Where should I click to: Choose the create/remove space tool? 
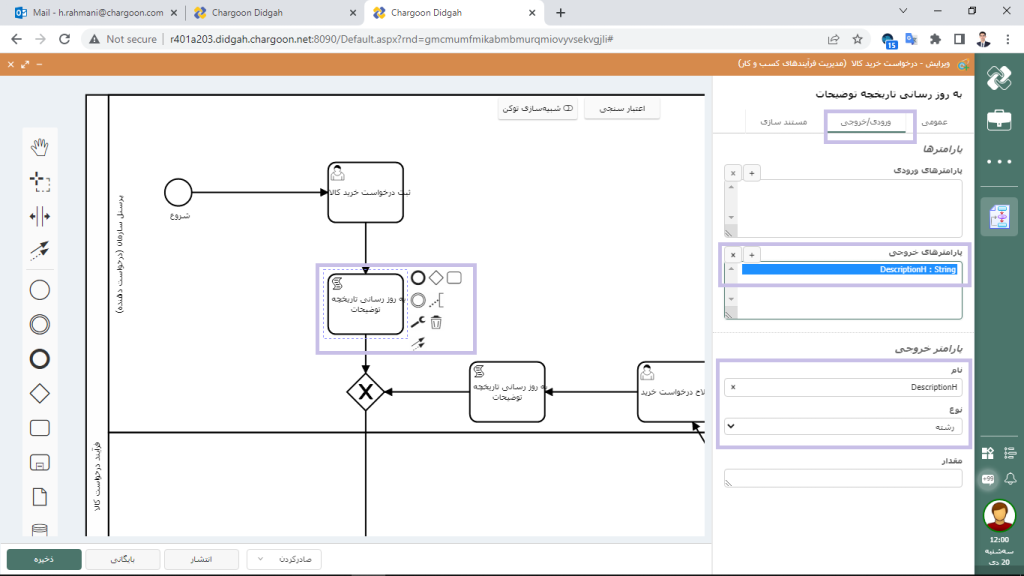40,216
